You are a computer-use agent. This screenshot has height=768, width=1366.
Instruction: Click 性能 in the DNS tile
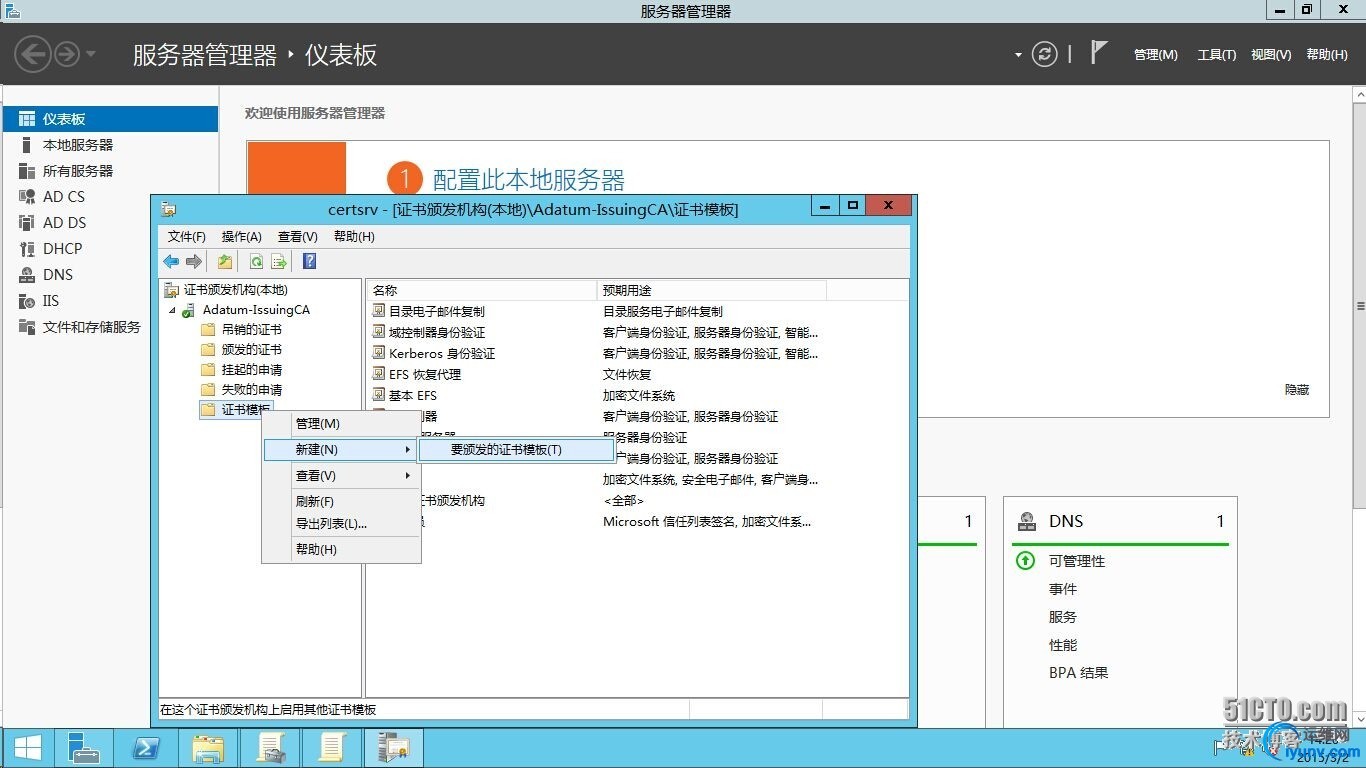pyautogui.click(x=1063, y=645)
